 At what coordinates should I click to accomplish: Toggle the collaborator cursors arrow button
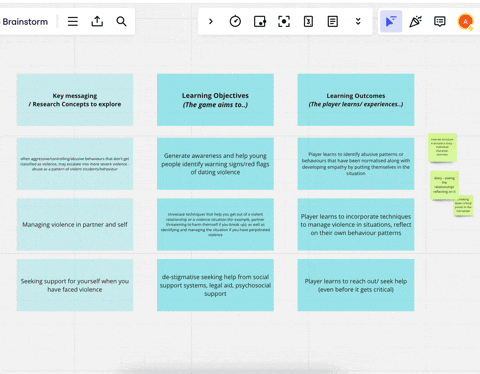(x=391, y=22)
